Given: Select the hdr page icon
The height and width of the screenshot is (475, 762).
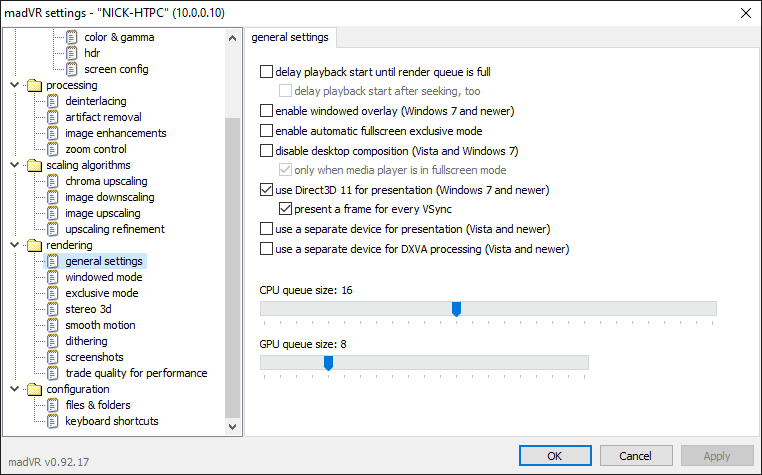Looking at the screenshot, I should pyautogui.click(x=71, y=53).
